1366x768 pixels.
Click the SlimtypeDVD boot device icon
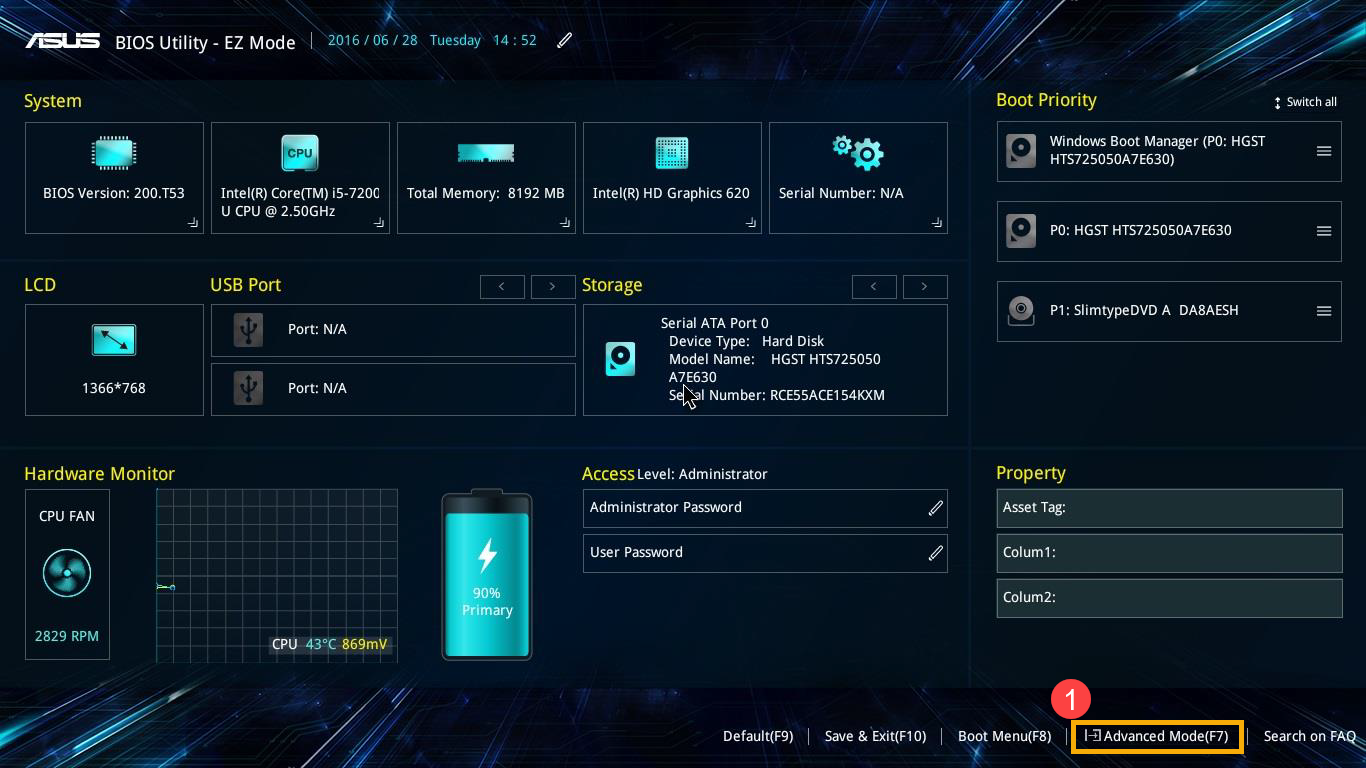pyautogui.click(x=1020, y=311)
